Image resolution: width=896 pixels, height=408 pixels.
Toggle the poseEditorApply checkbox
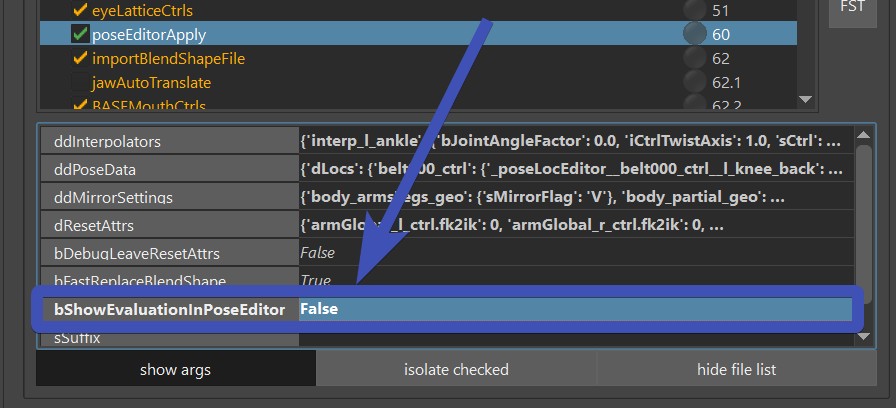click(80, 34)
